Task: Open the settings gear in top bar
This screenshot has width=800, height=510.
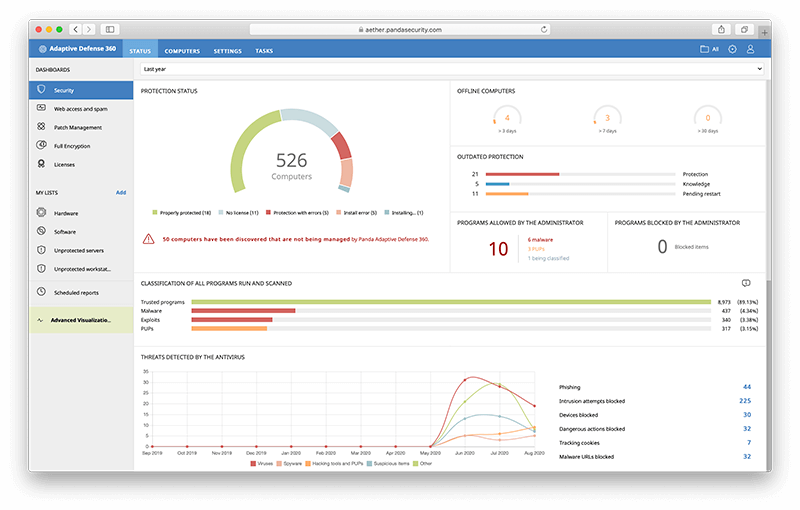Action: point(732,49)
